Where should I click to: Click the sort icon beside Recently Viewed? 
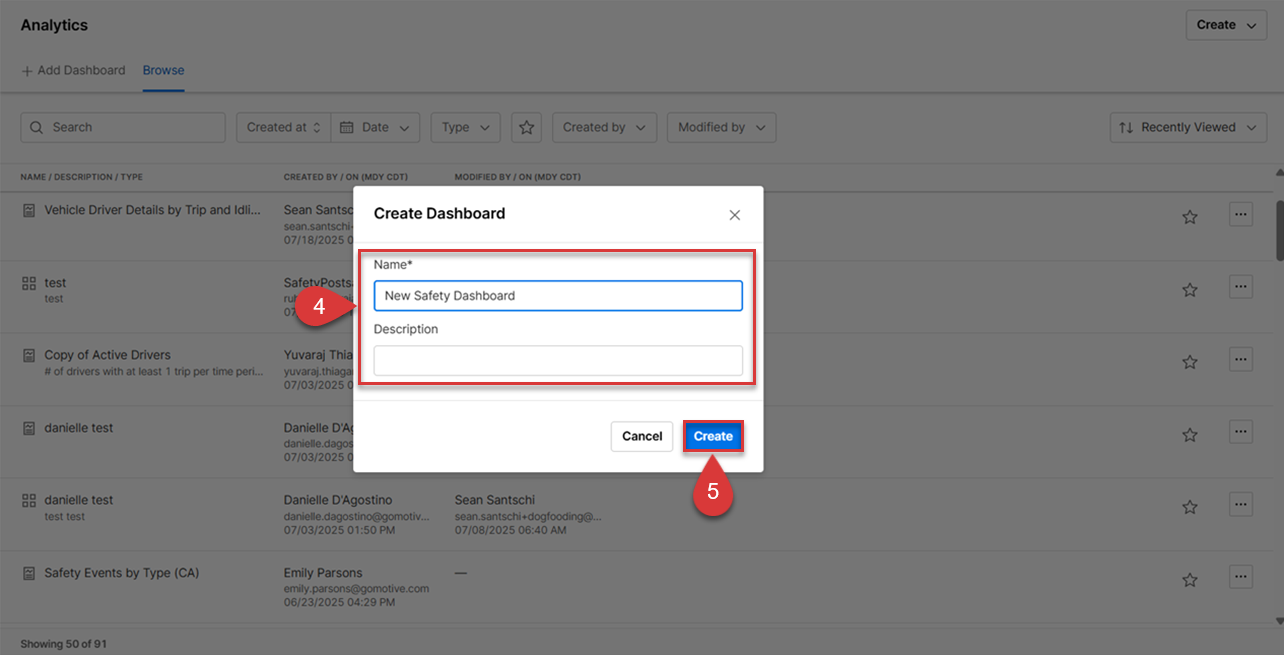(1125, 127)
